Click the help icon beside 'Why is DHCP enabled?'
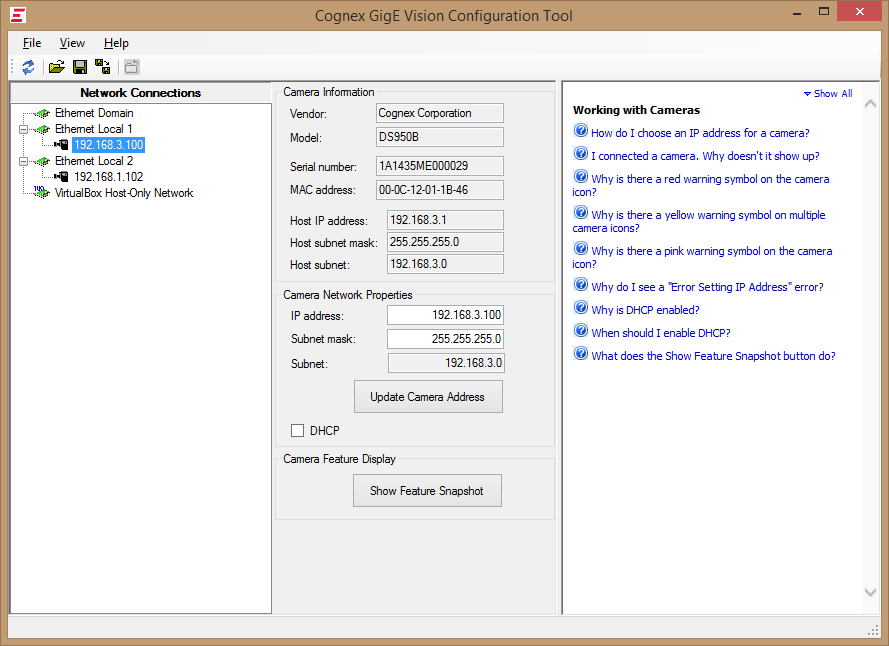The image size is (889, 646). pyautogui.click(x=581, y=310)
